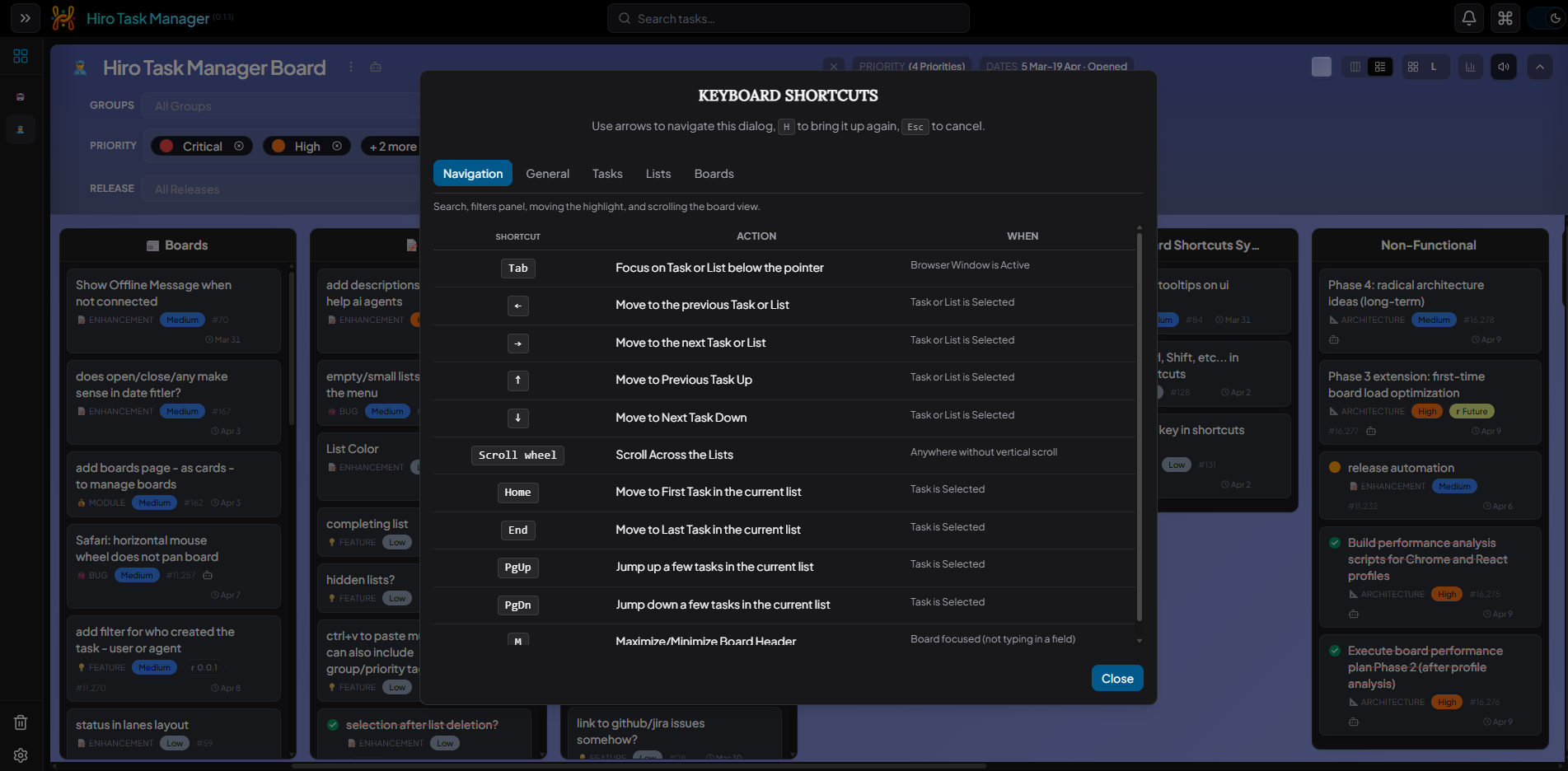Open the trash icon in the sidebar
The height and width of the screenshot is (771, 1568).
click(x=21, y=722)
